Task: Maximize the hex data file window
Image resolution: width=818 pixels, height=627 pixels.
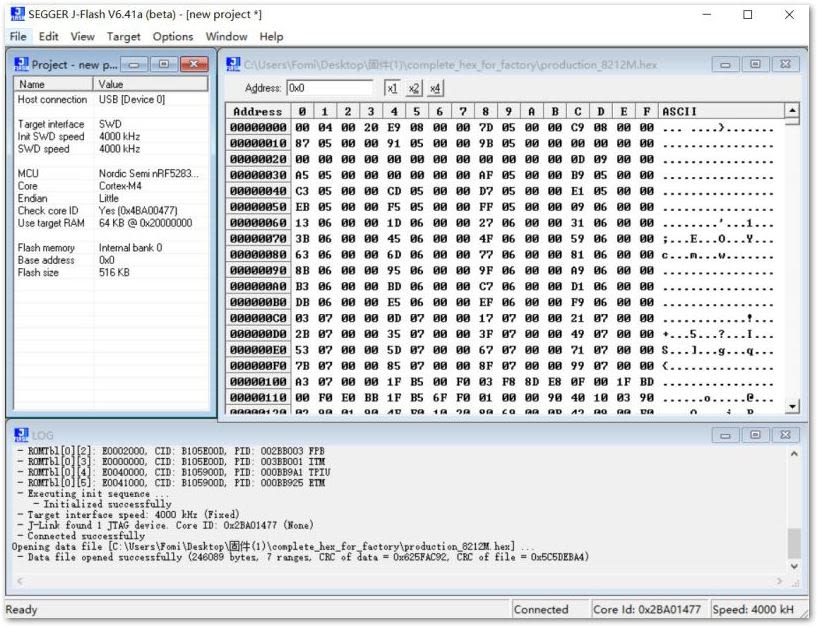Action: pos(755,64)
